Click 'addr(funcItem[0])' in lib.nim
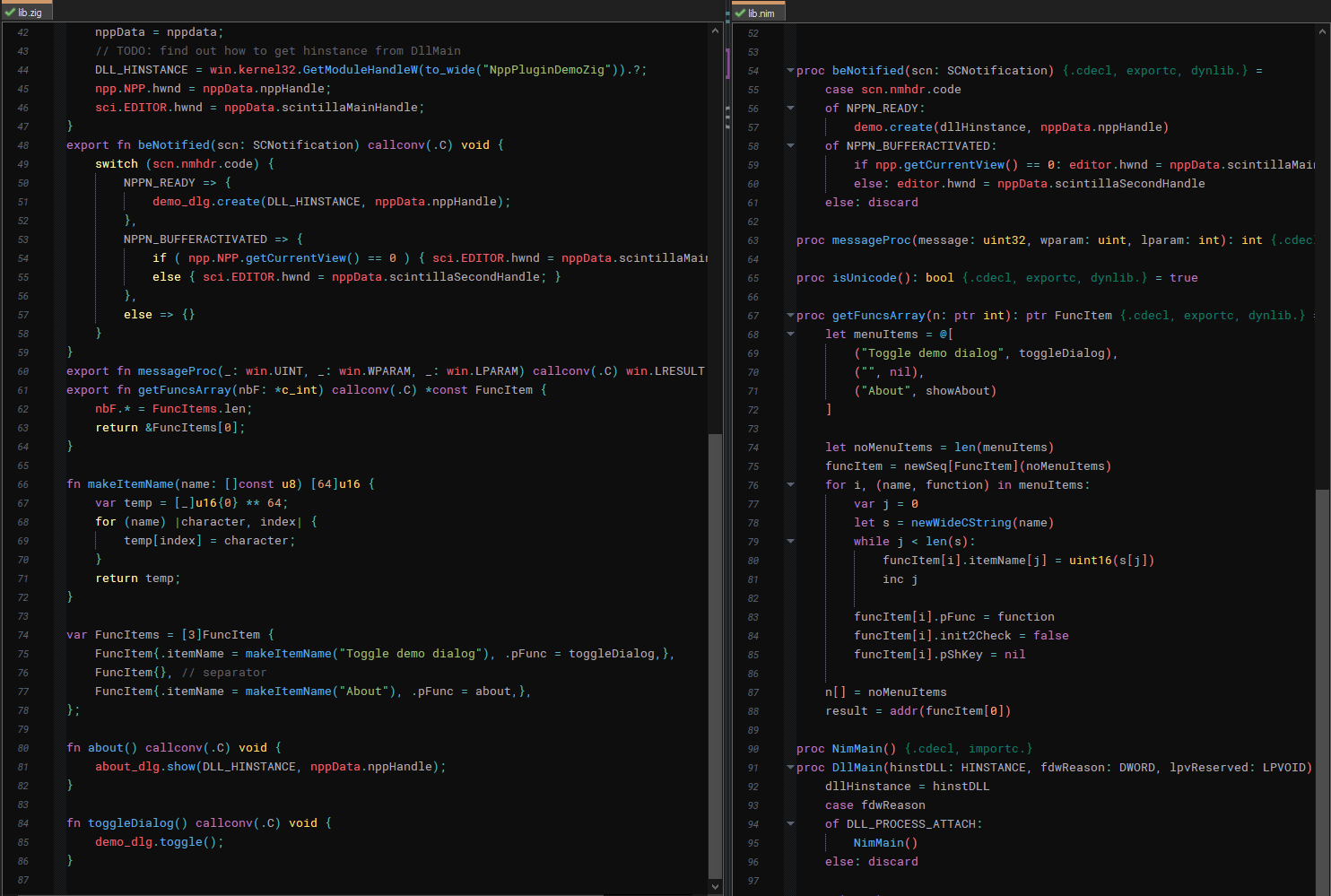Screen dimensions: 1331x896 tap(951, 711)
